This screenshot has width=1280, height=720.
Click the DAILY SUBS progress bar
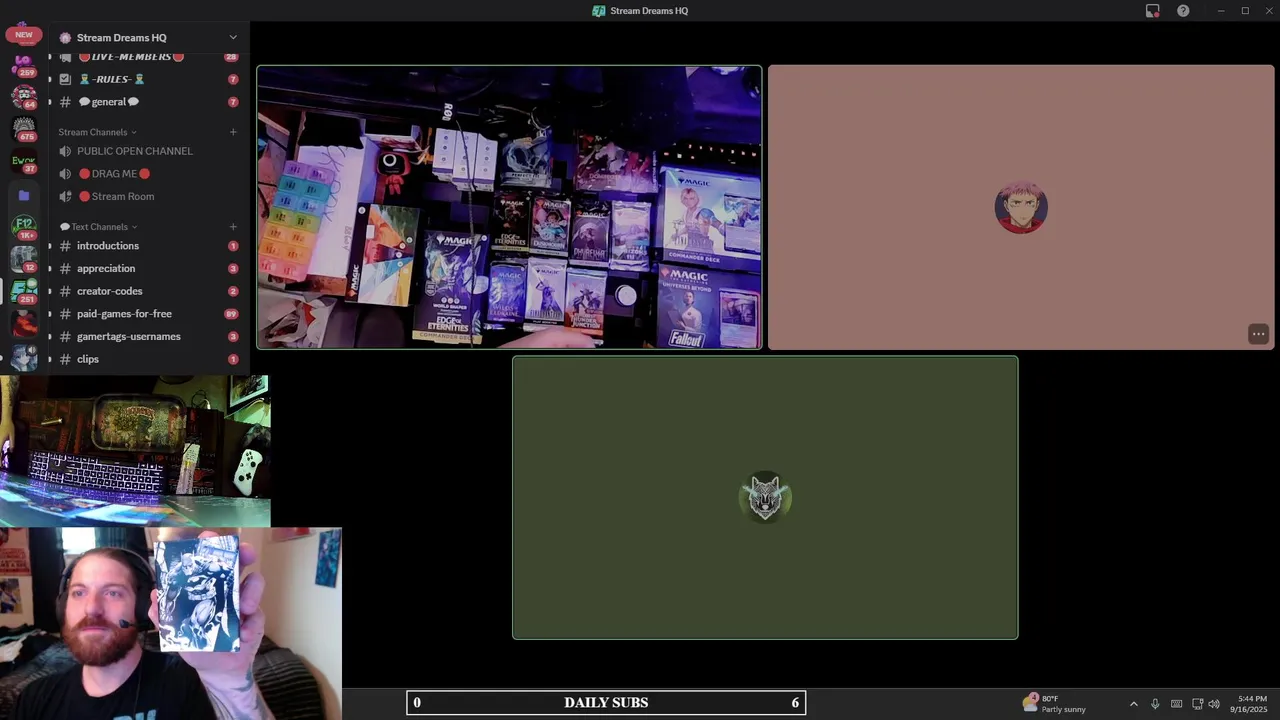(606, 703)
